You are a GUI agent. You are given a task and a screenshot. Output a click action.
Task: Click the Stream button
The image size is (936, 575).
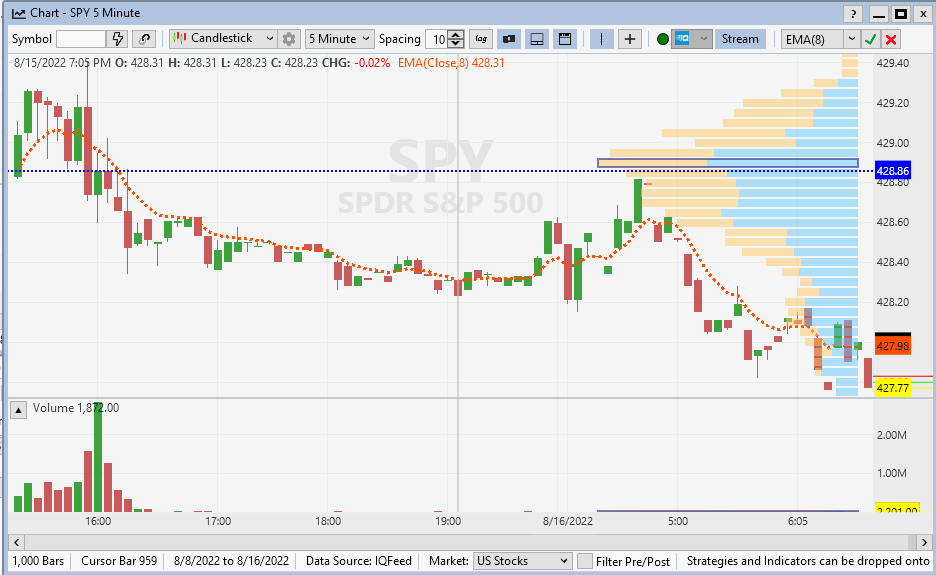[740, 39]
